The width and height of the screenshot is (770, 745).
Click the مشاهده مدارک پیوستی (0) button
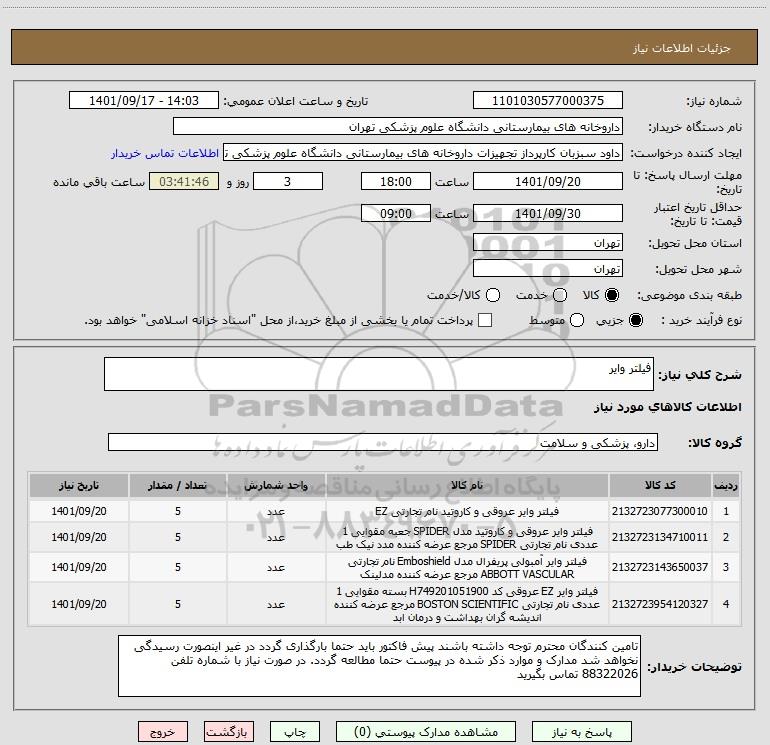(426, 732)
